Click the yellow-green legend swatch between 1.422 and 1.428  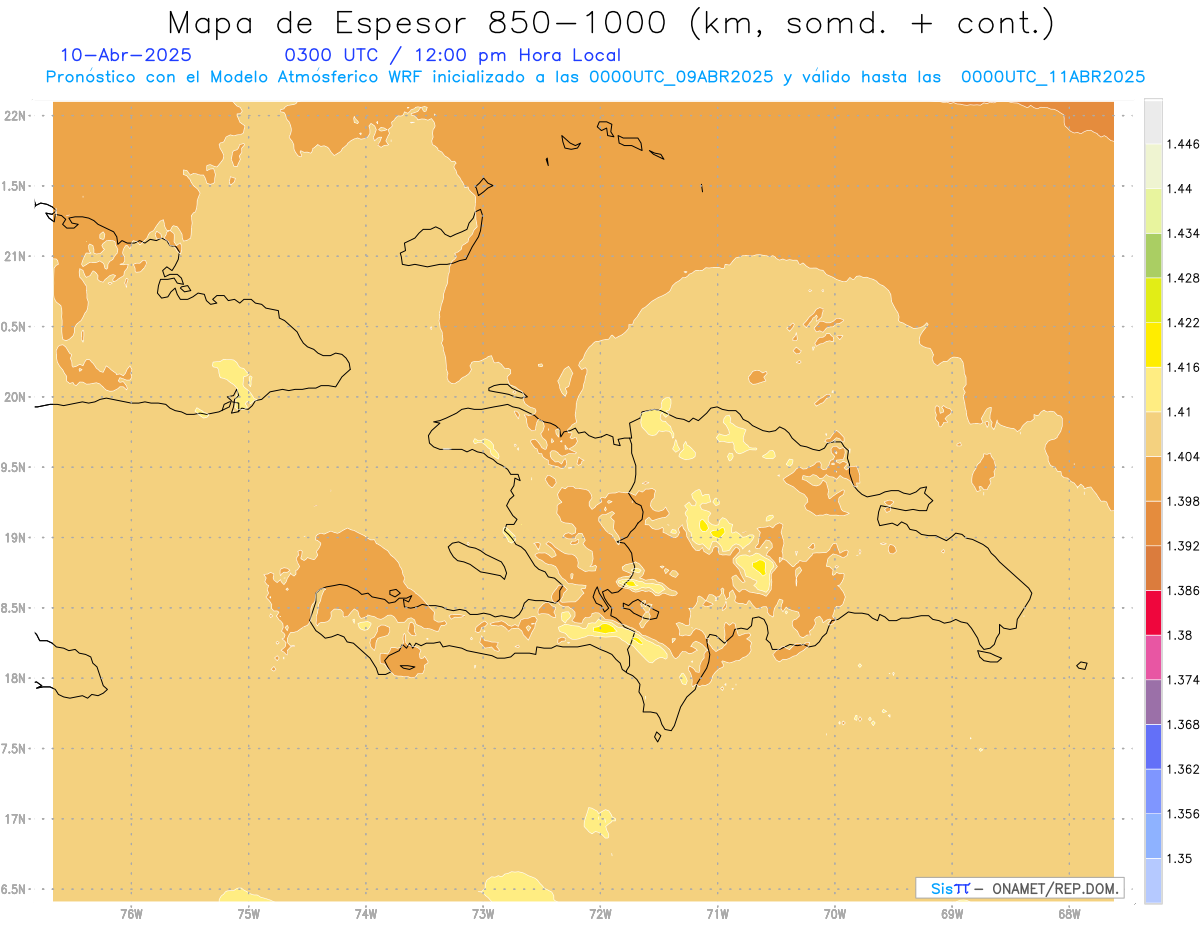pyautogui.click(x=1153, y=300)
